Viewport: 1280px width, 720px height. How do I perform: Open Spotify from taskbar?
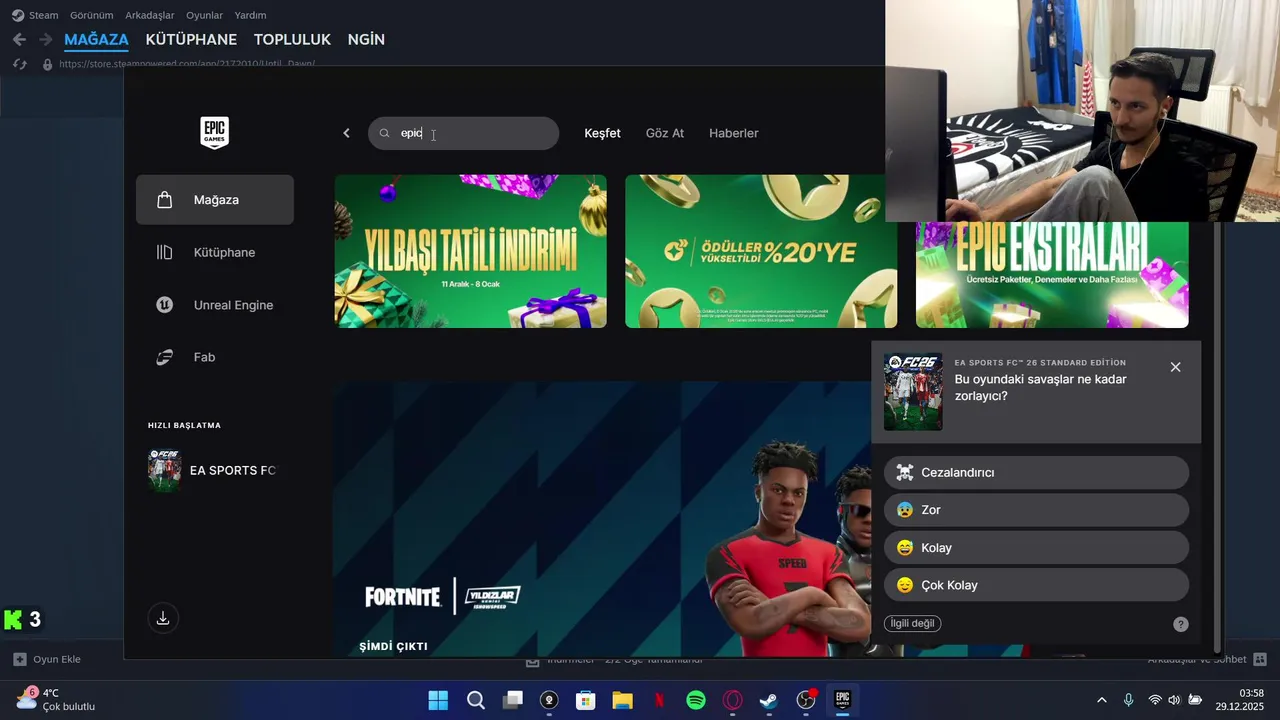point(696,700)
